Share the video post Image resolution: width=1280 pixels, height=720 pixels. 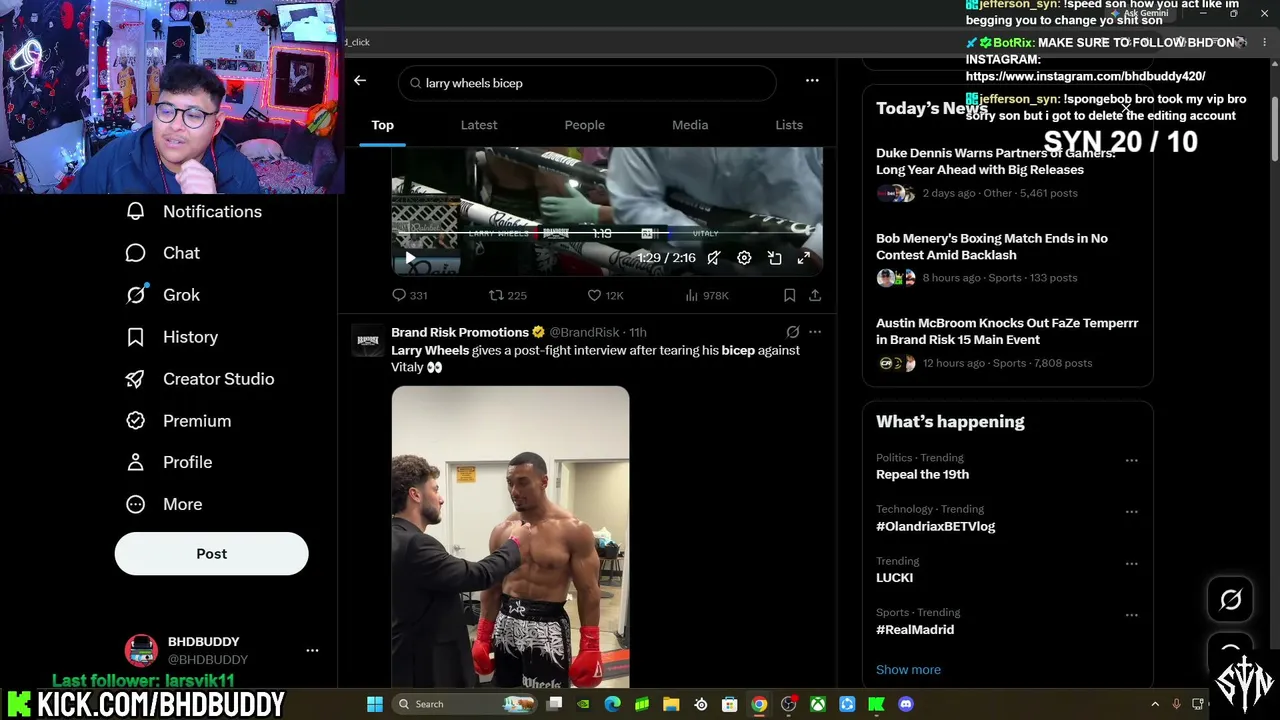pyautogui.click(x=815, y=295)
